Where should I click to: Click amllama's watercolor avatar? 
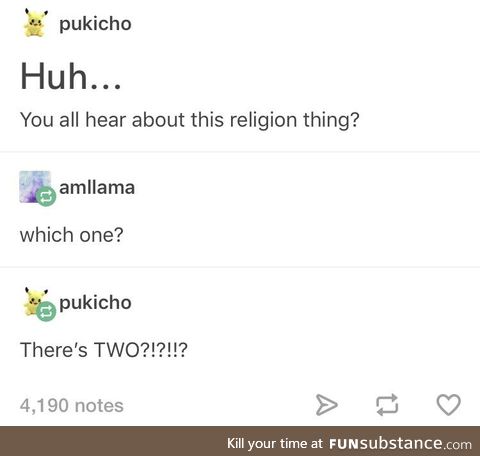35,187
